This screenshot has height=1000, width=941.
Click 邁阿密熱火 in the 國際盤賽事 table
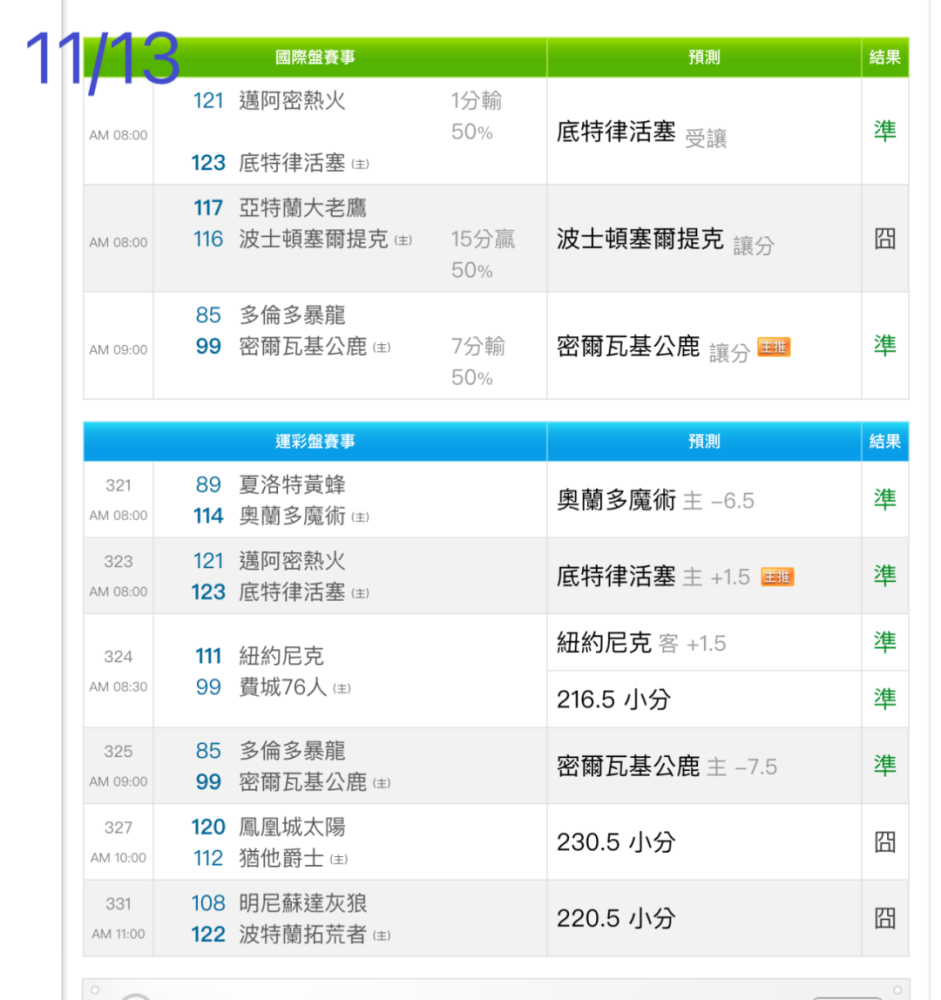(292, 101)
